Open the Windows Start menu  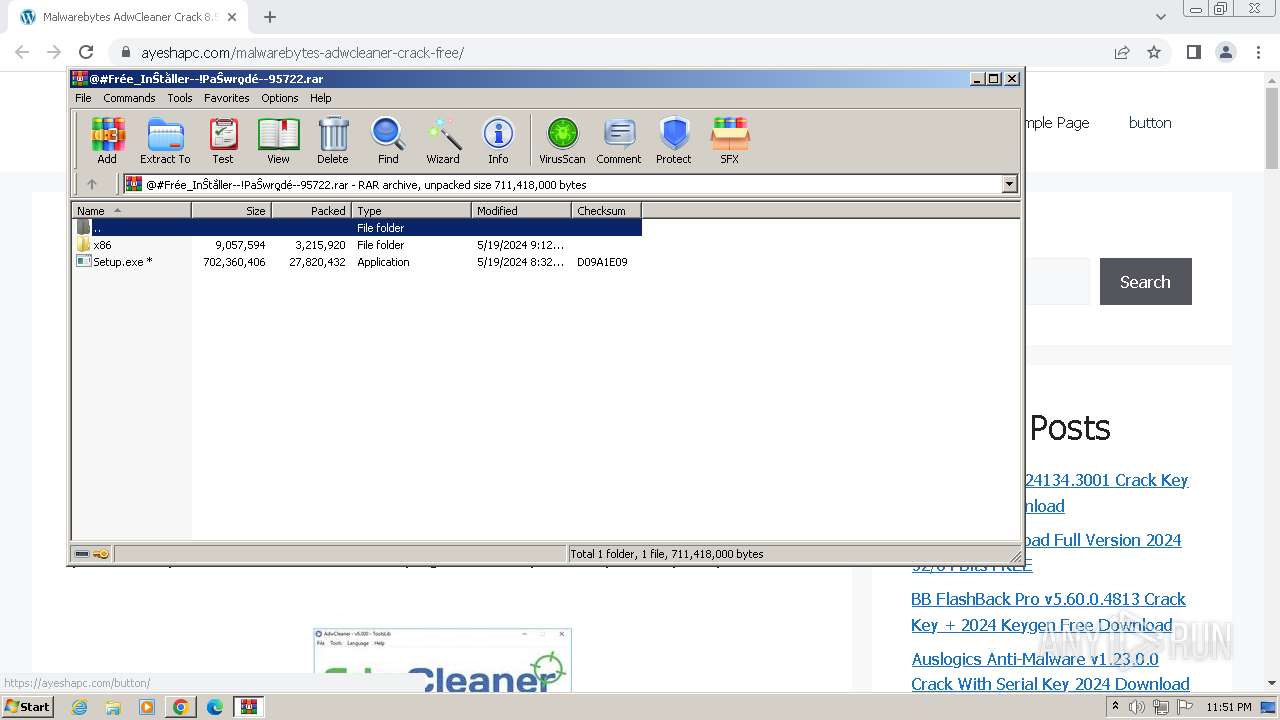click(x=27, y=707)
